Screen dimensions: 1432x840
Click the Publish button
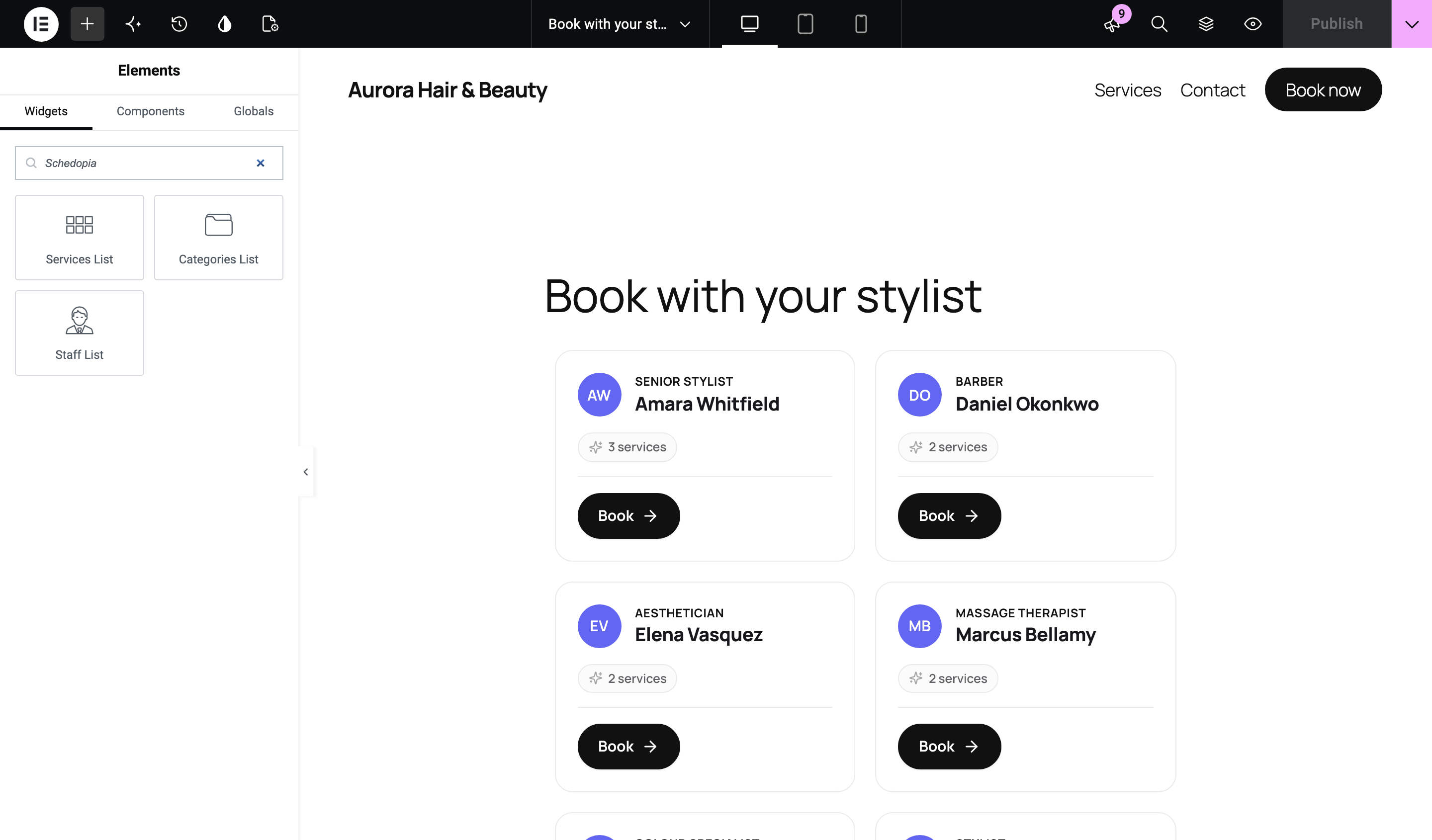1337,24
